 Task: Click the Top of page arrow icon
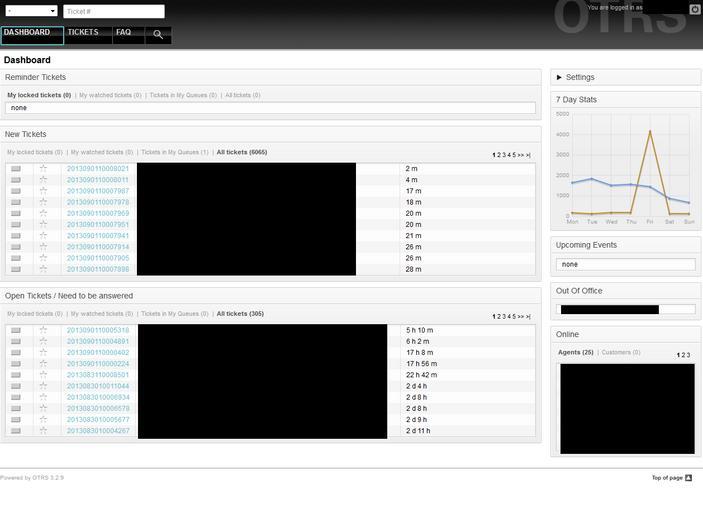click(688, 478)
